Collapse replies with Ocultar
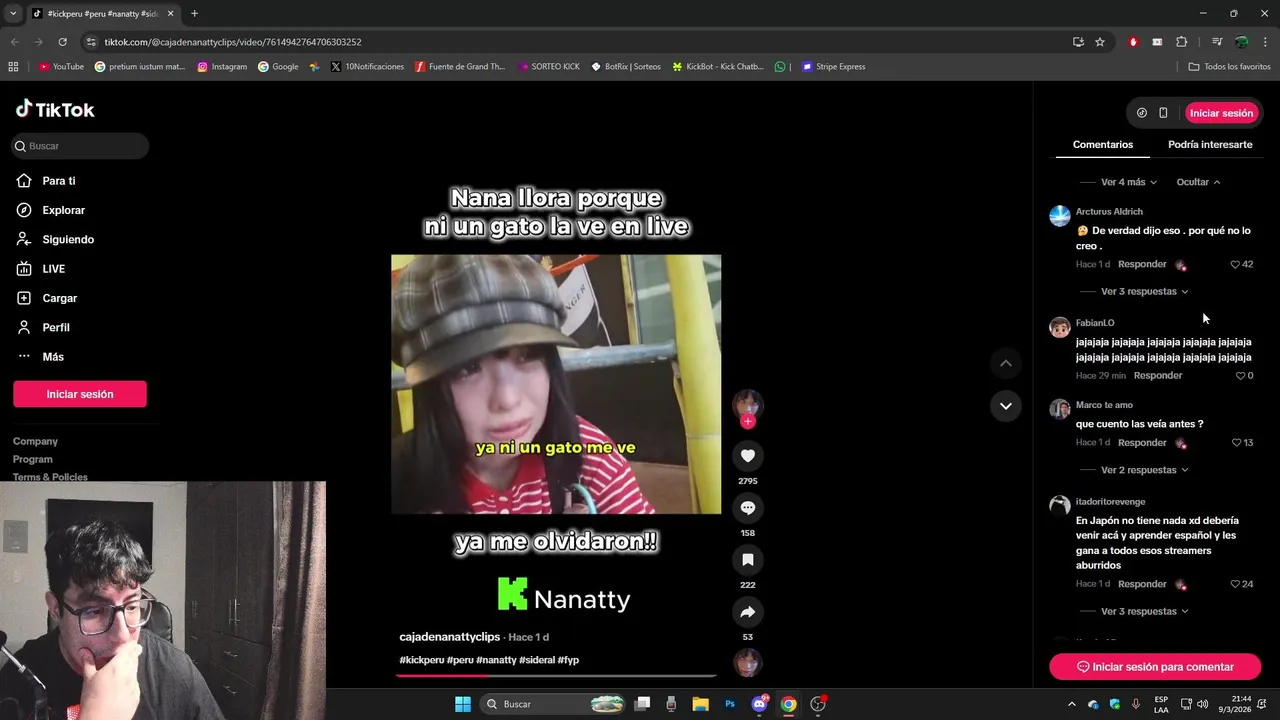Image resolution: width=1280 pixels, height=720 pixels. [1198, 182]
